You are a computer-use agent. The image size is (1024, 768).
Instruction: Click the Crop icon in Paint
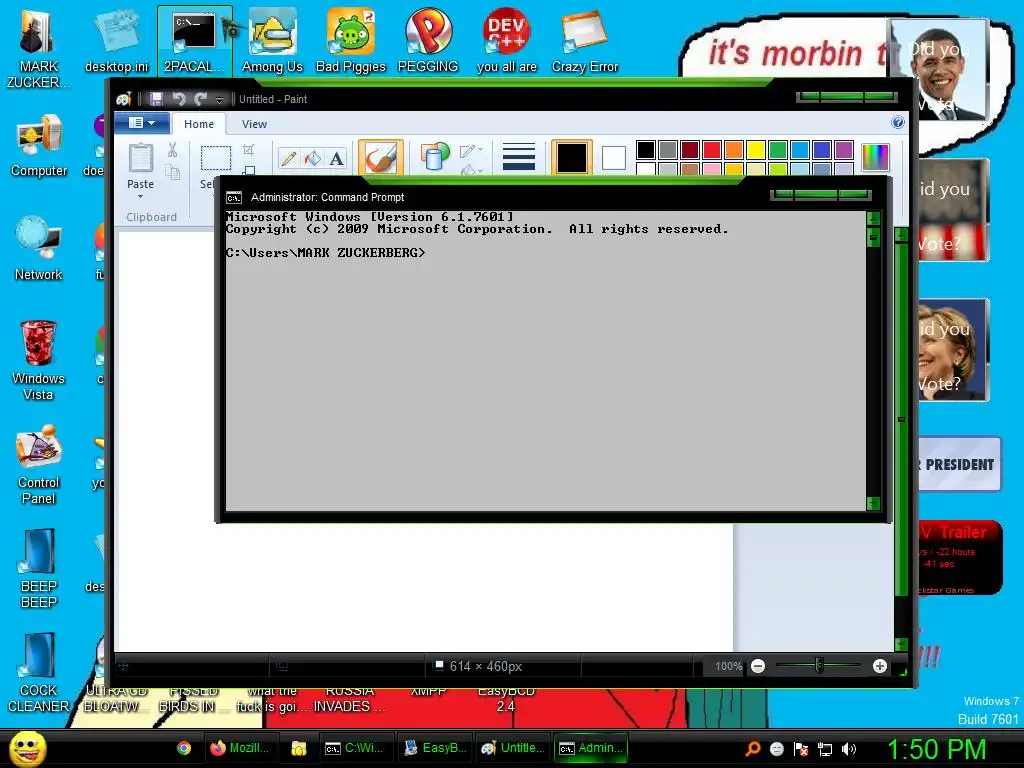(248, 150)
